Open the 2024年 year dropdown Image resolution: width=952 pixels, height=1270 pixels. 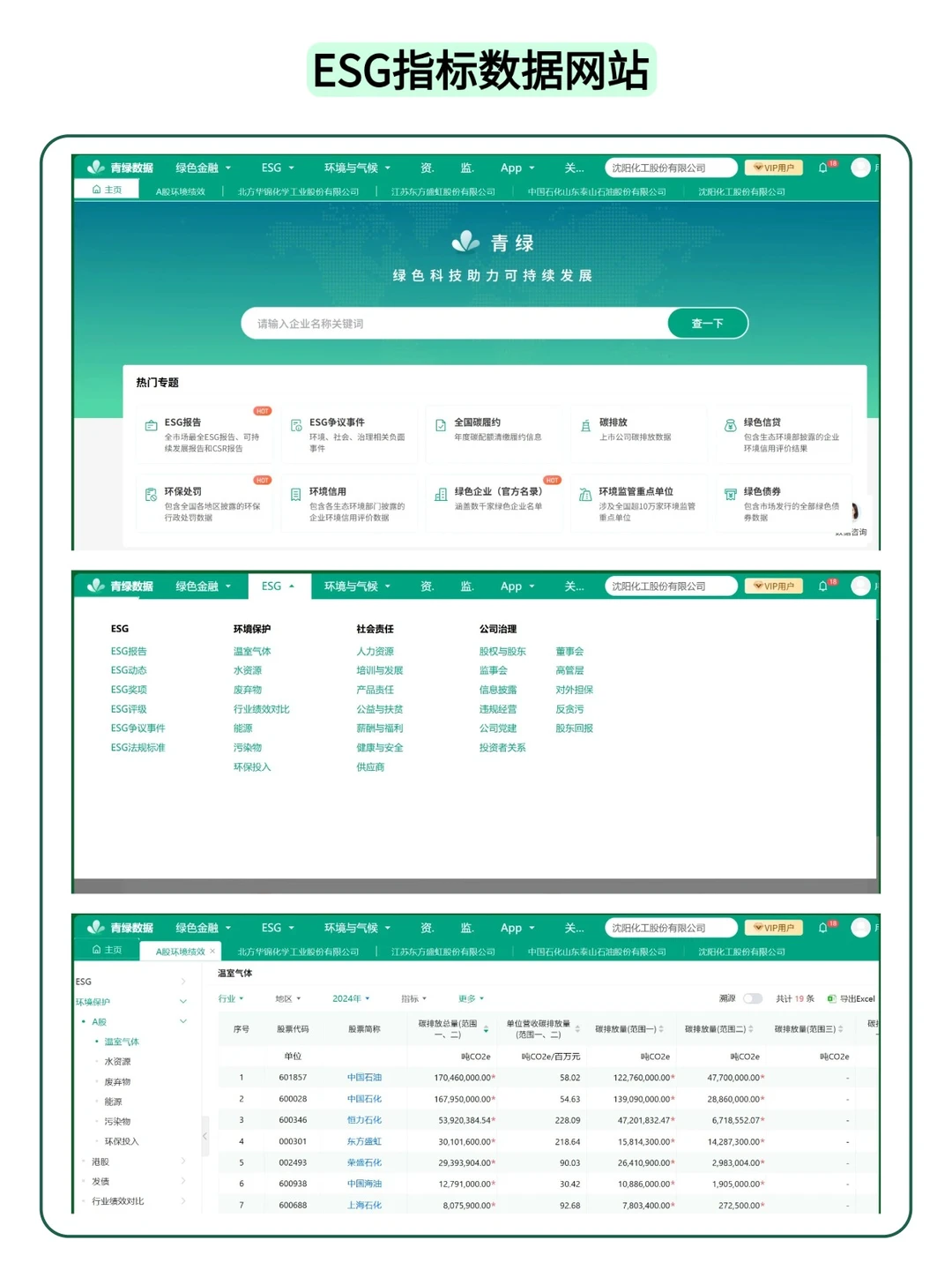tap(351, 998)
